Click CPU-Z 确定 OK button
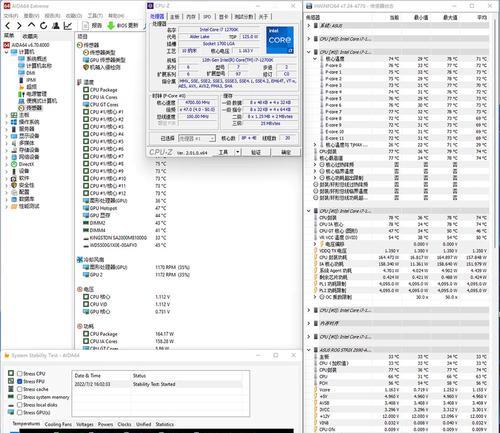Screen dimensions: 500x433 point(286,152)
